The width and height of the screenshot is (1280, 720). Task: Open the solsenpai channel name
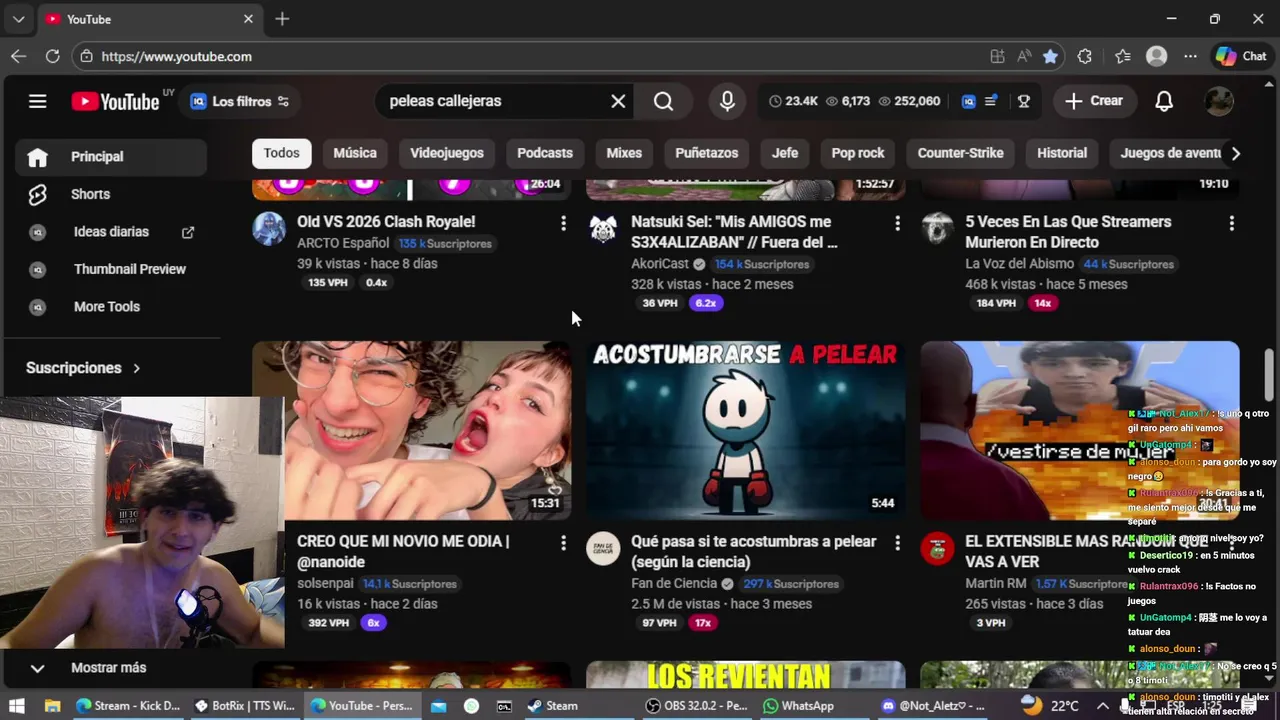(x=325, y=583)
